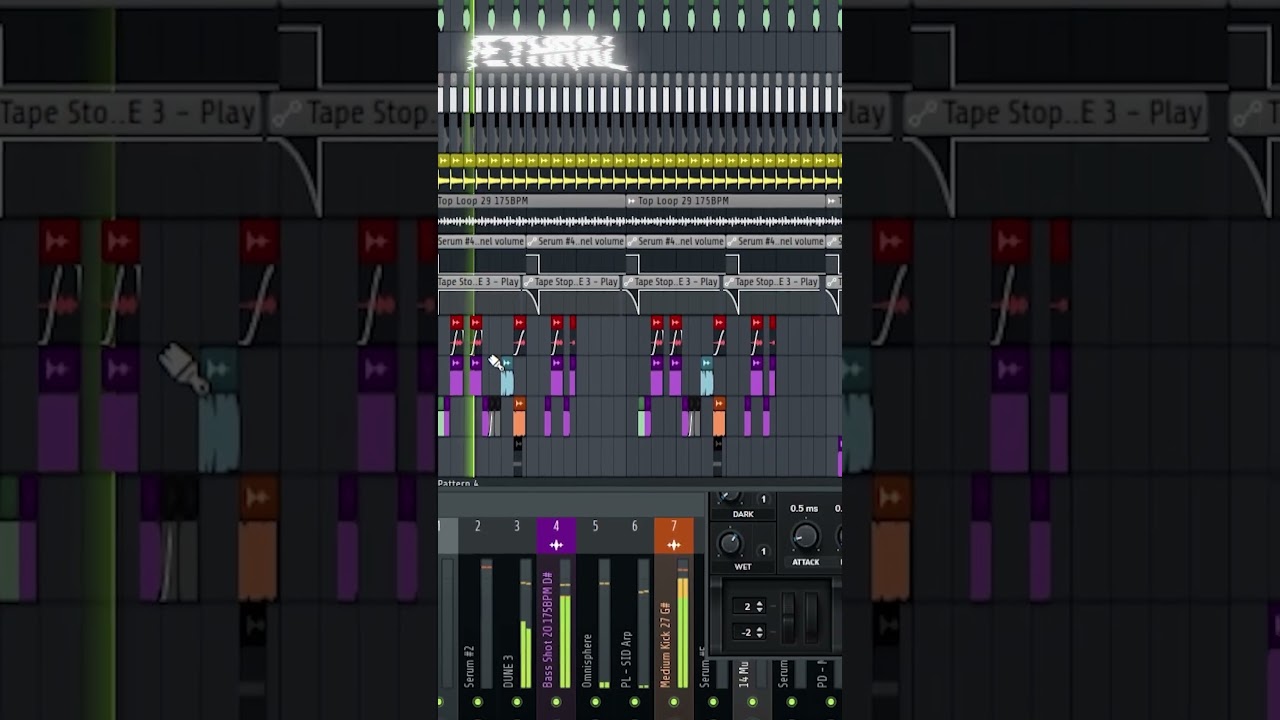Click the PL - SID Arp fader
This screenshot has height=720, width=1280.
pyautogui.click(x=643, y=624)
